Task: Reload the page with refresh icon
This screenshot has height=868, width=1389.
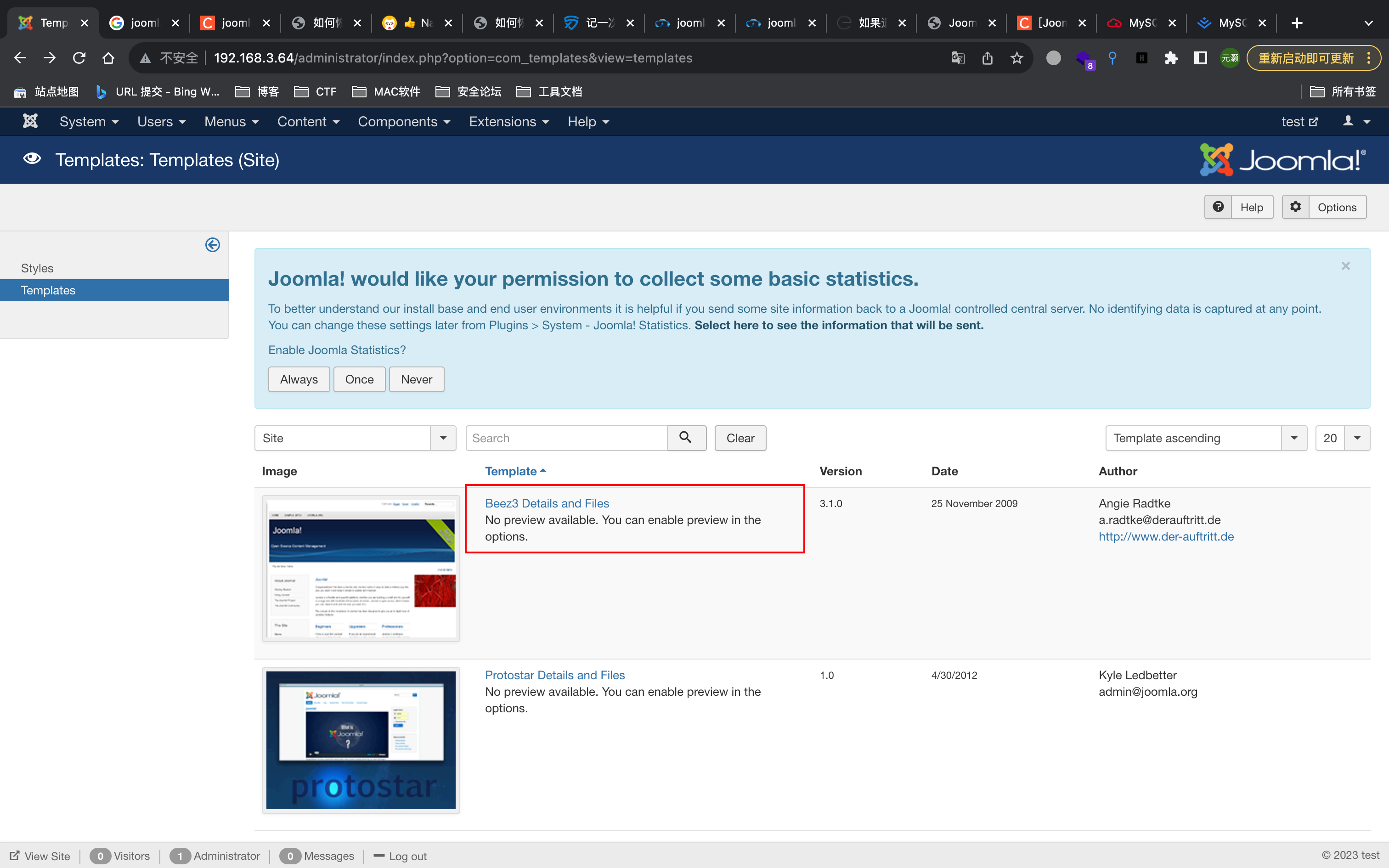Action: point(79,58)
